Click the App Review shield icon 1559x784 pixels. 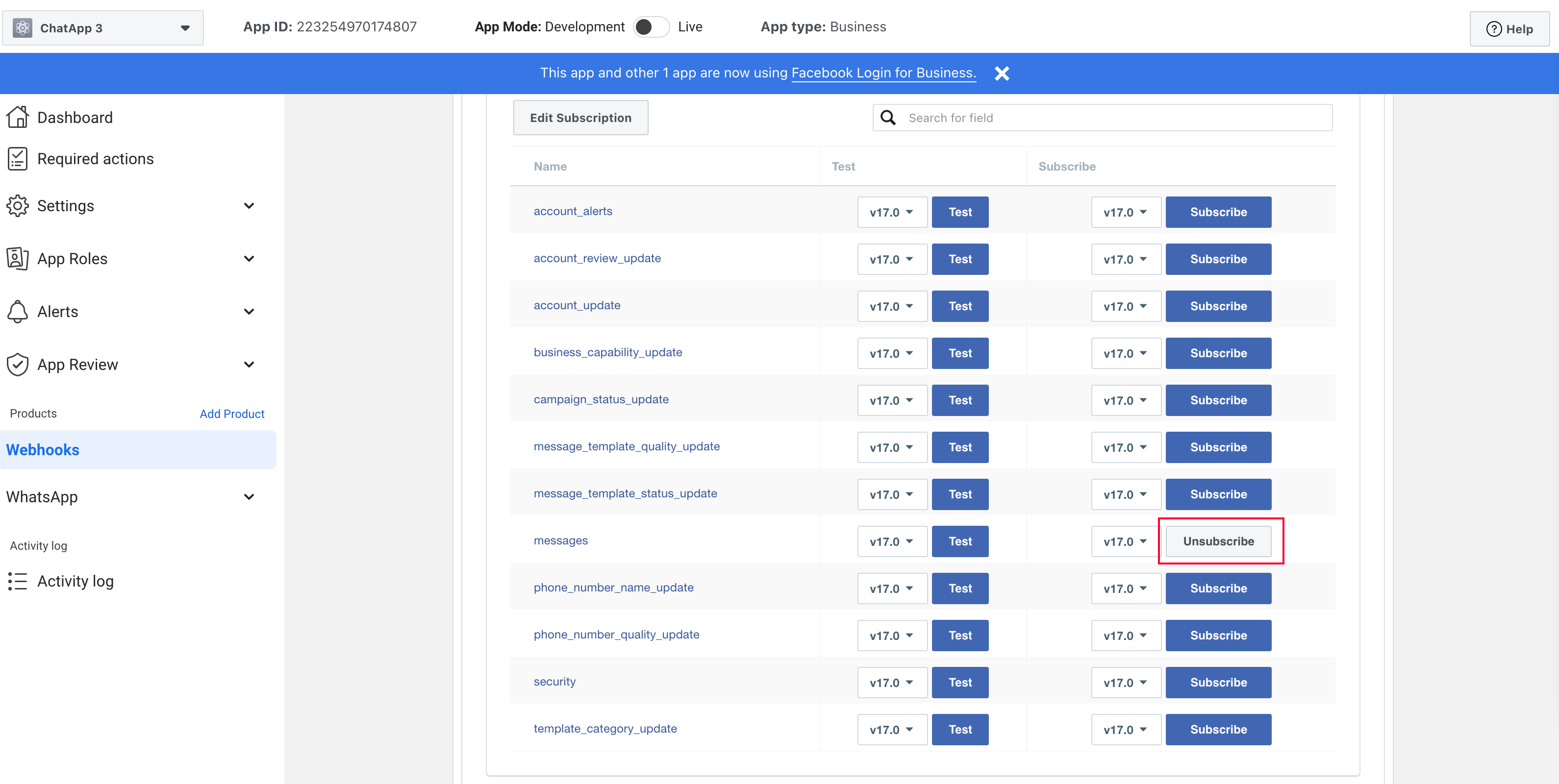pos(18,364)
